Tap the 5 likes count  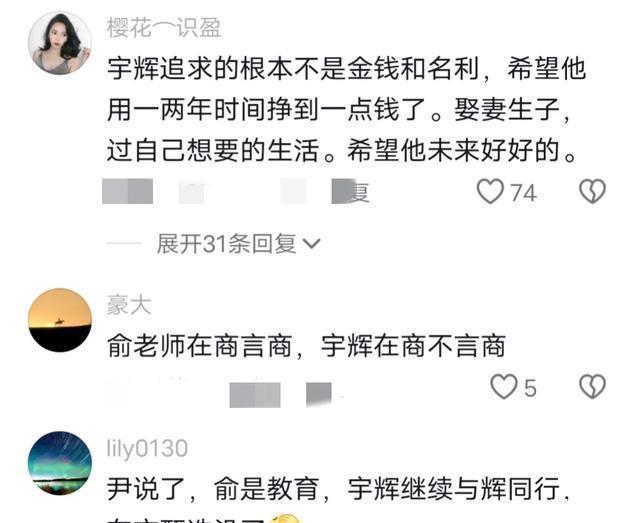(x=530, y=388)
